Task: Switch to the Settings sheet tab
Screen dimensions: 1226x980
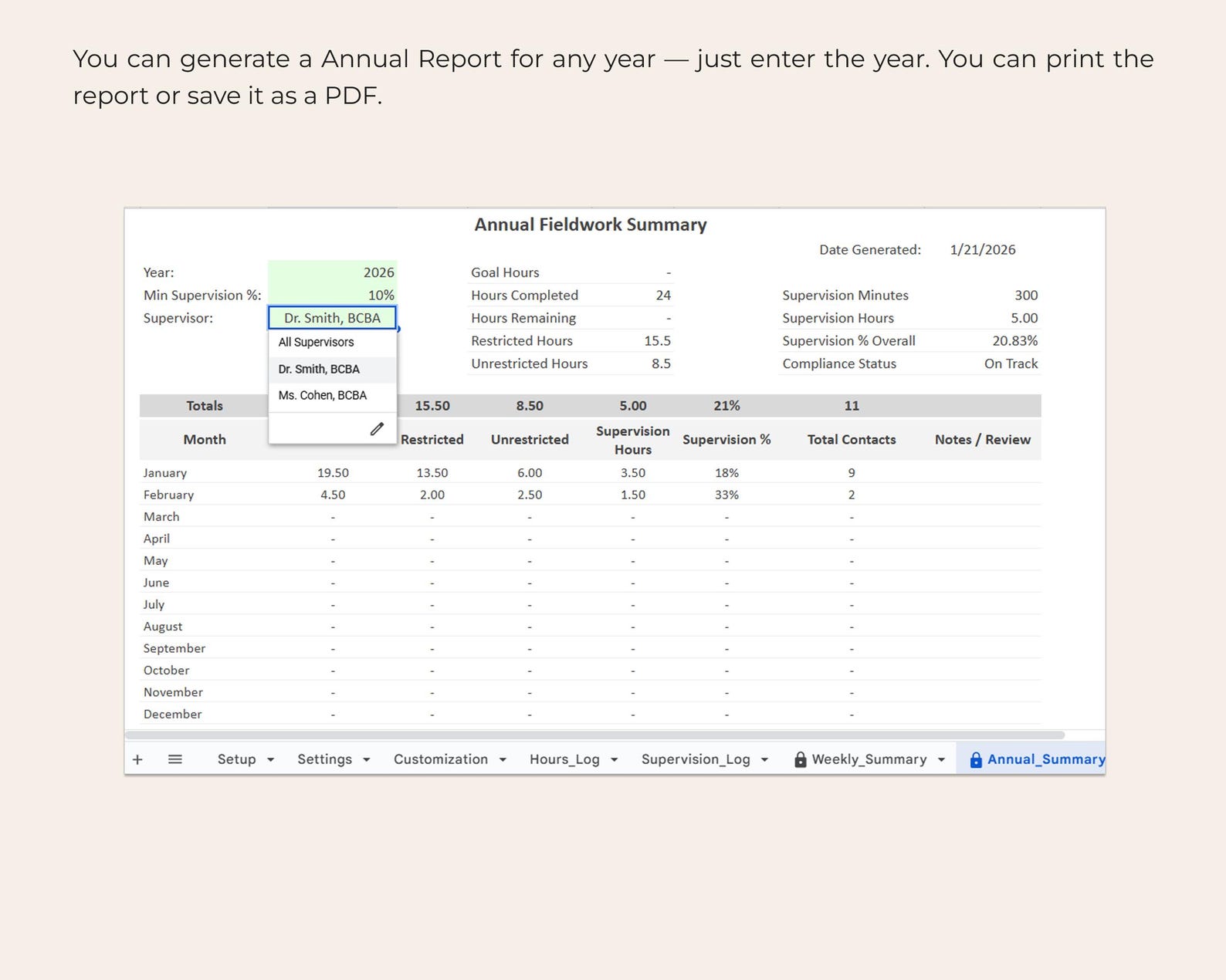Action: pyautogui.click(x=324, y=759)
